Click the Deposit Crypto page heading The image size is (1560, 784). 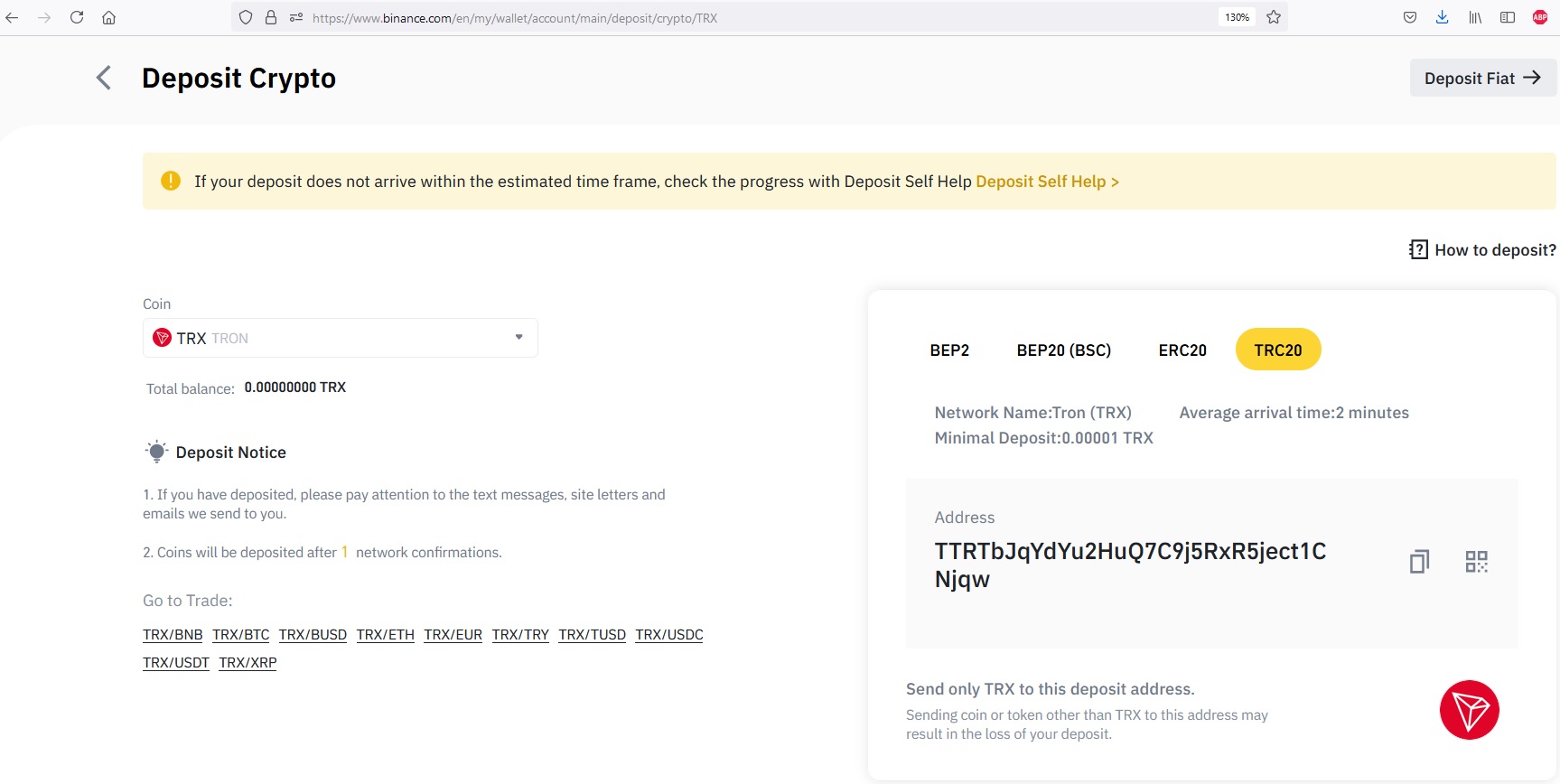point(238,79)
